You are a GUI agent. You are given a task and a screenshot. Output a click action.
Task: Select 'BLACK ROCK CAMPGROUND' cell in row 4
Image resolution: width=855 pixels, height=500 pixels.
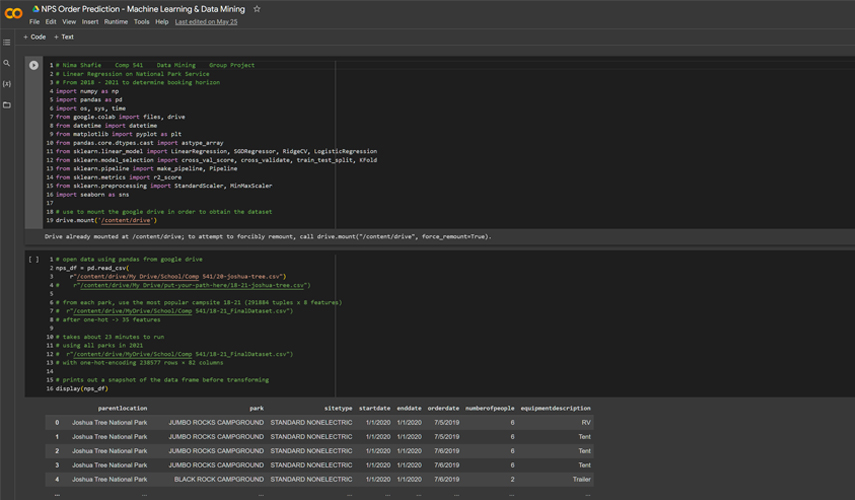[219, 479]
